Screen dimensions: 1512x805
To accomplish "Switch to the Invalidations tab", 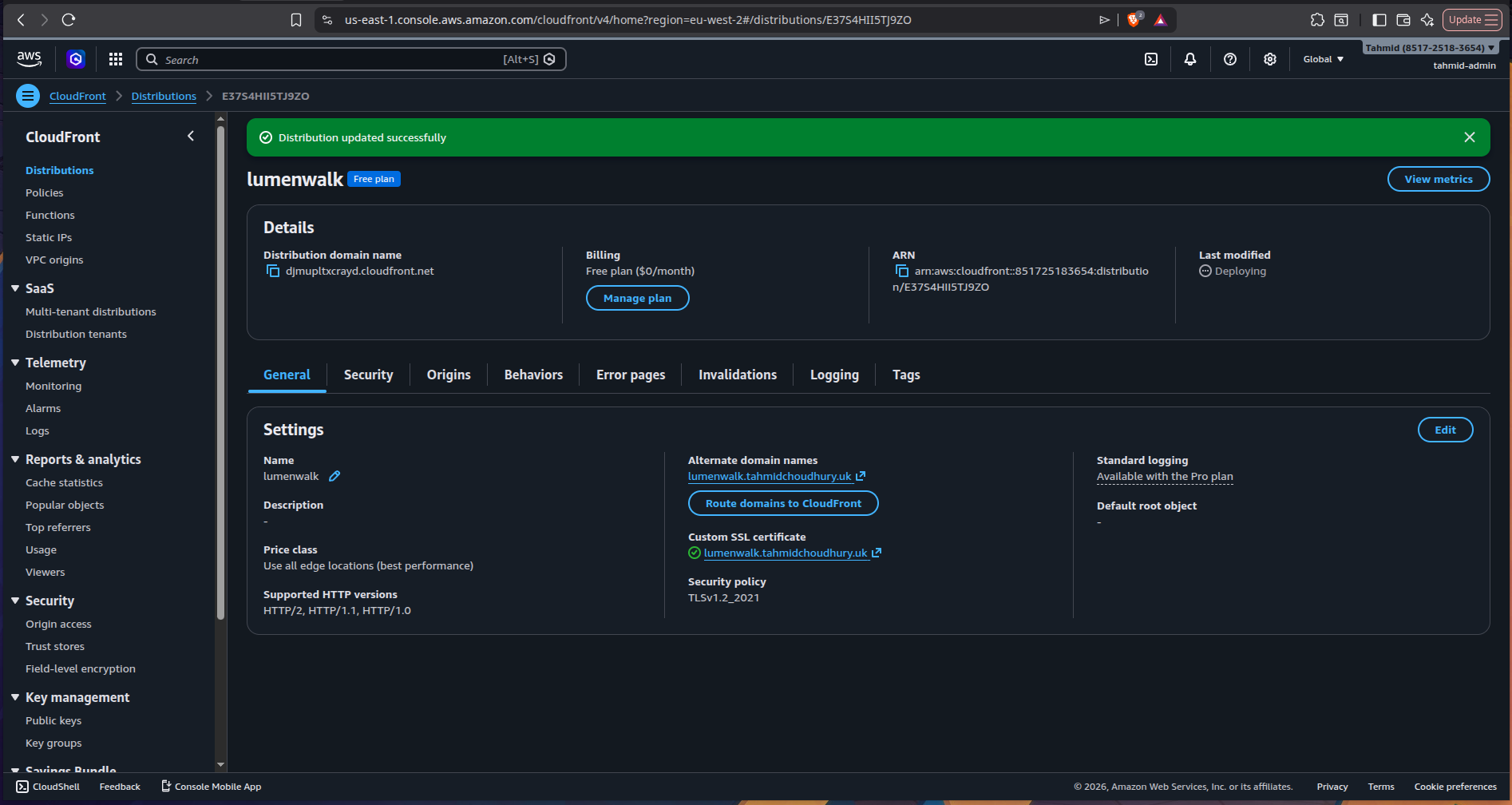I will [738, 375].
